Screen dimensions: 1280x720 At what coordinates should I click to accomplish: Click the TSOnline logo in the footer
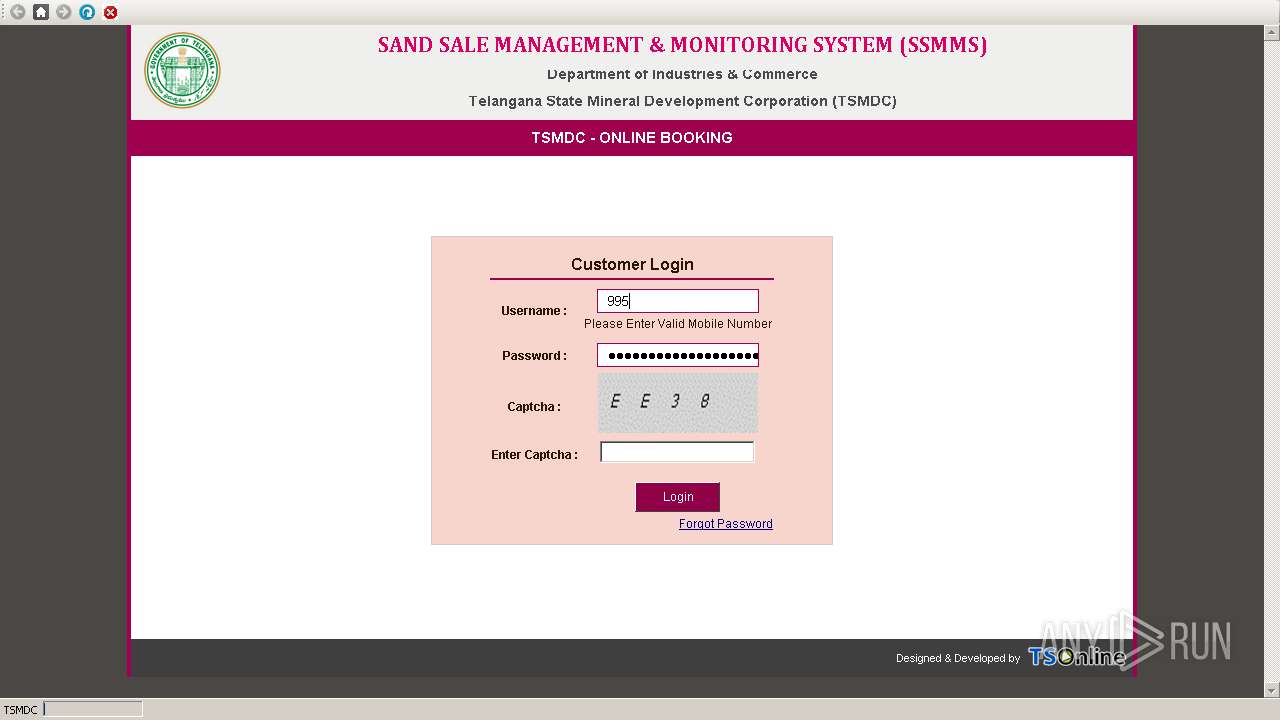click(x=1077, y=656)
